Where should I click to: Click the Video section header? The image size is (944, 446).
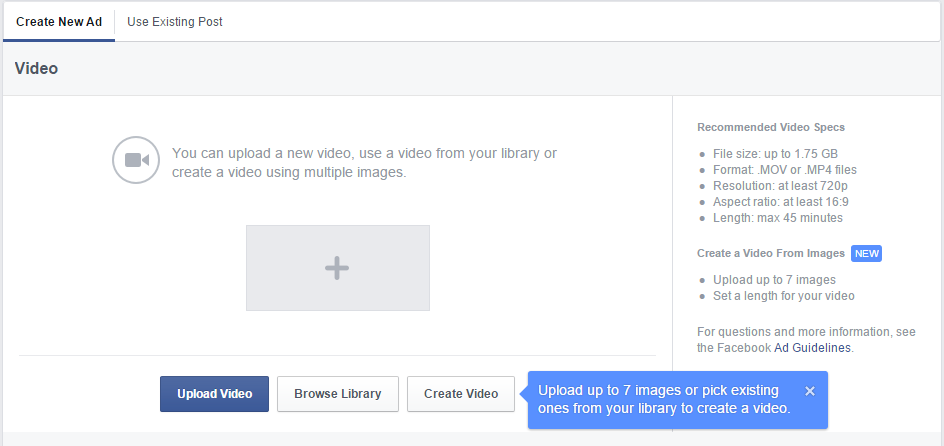[37, 69]
